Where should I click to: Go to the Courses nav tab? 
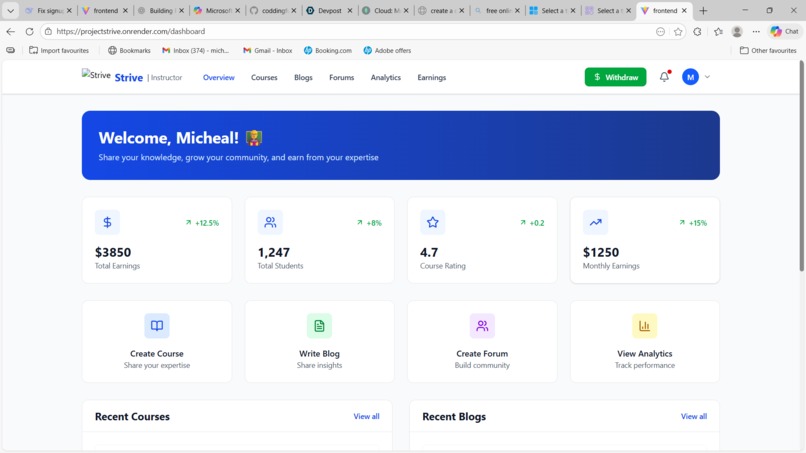pyautogui.click(x=264, y=78)
